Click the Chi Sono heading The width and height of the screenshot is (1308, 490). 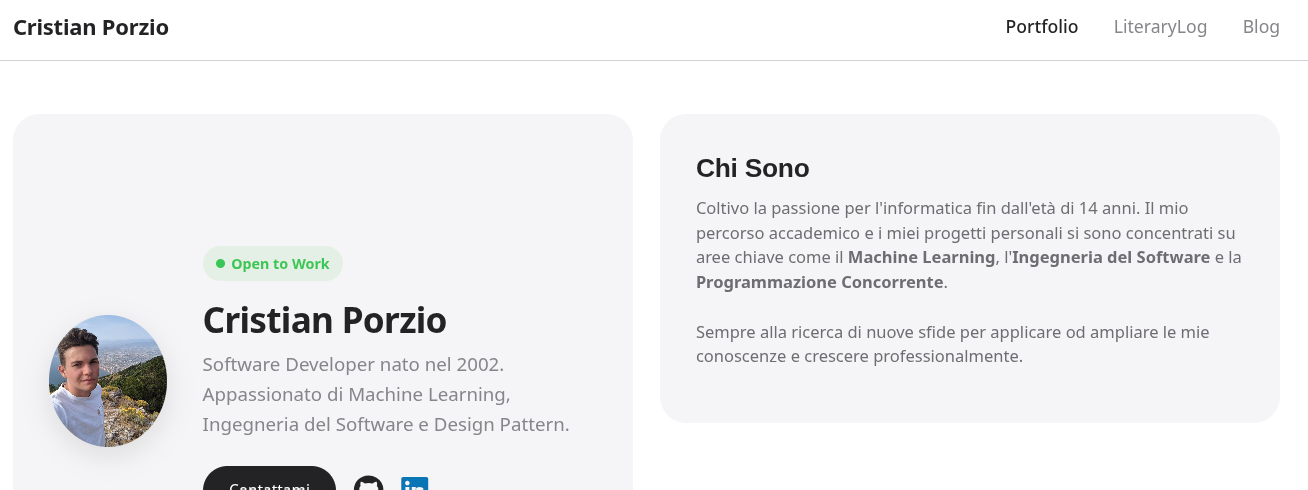point(752,168)
